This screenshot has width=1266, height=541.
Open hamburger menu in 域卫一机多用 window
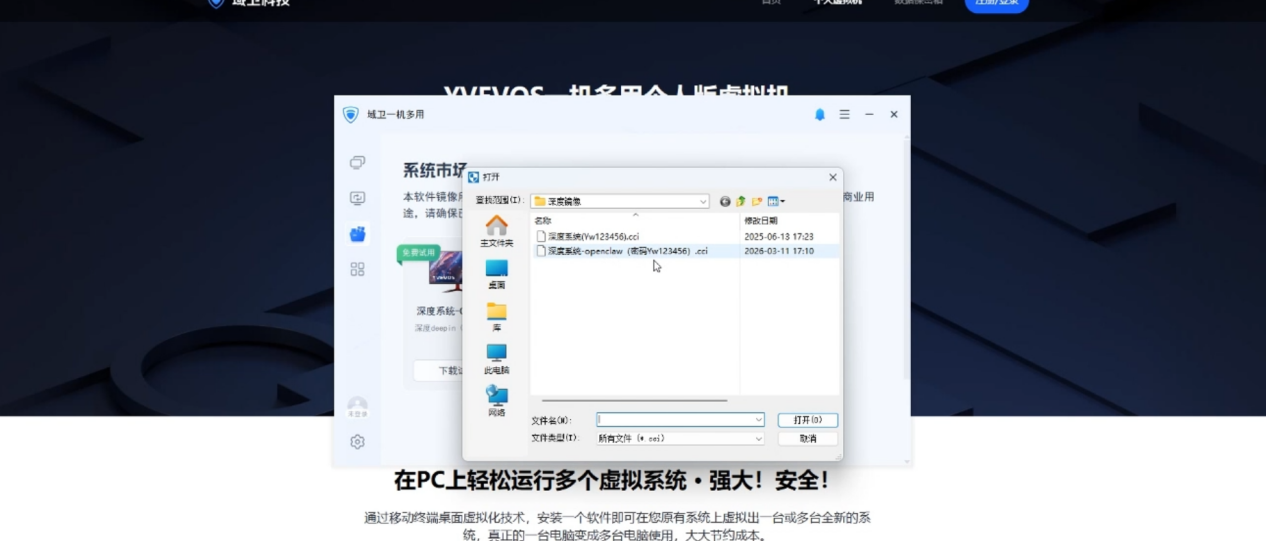[x=845, y=115]
